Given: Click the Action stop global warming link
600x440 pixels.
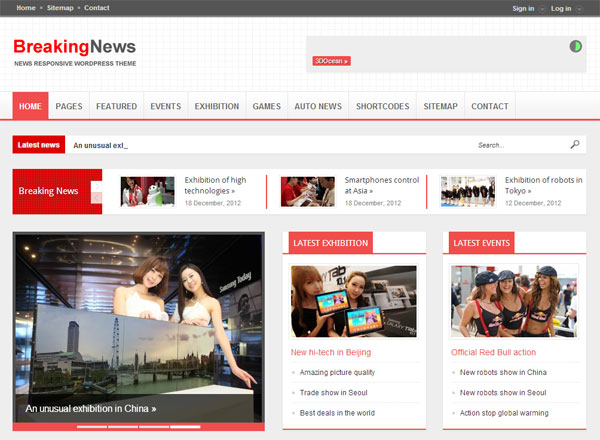Looking at the screenshot, I should pyautogui.click(x=504, y=412).
